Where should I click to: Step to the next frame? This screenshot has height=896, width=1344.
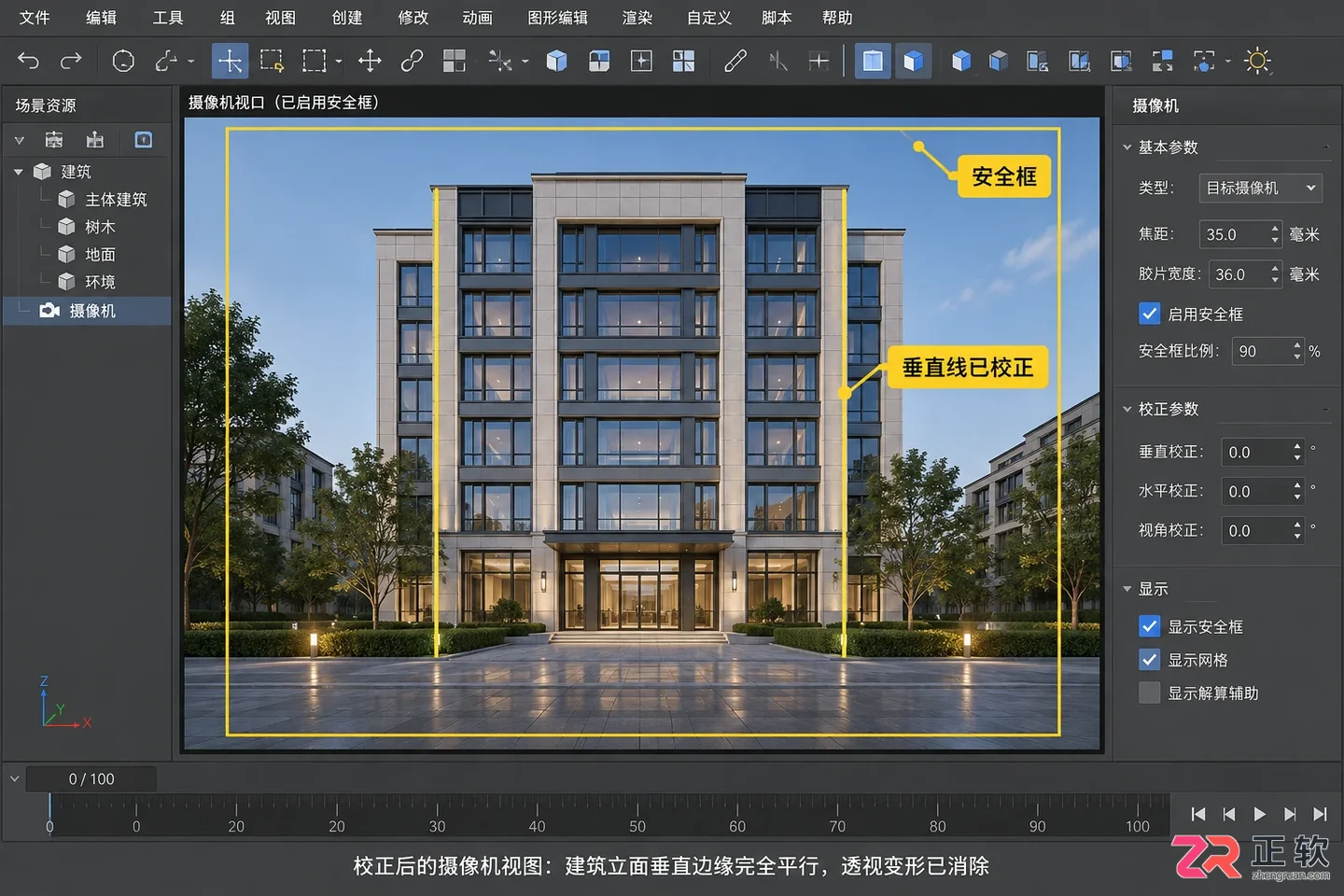point(1290,814)
